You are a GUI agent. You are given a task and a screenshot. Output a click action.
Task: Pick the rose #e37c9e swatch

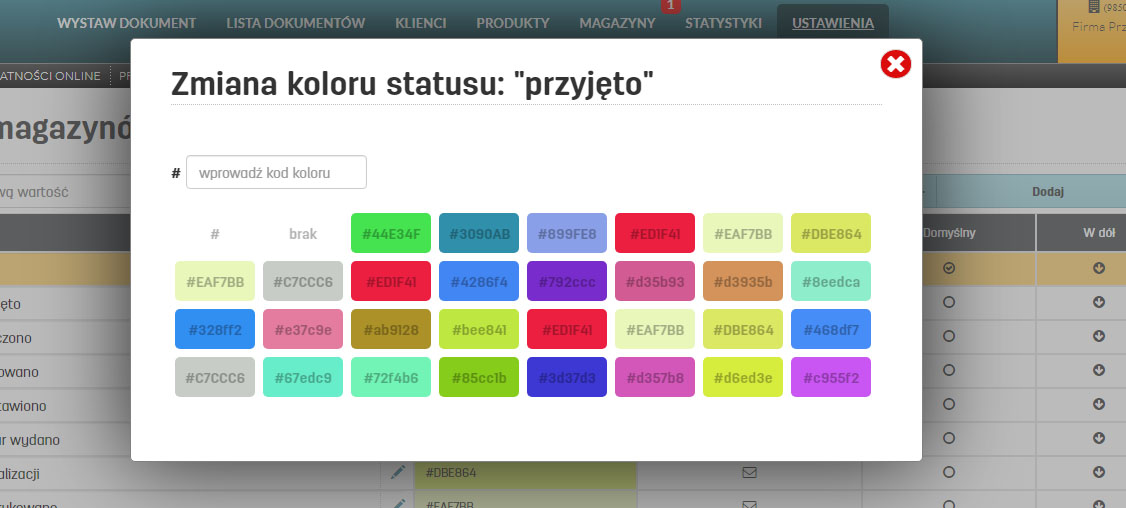[303, 329]
